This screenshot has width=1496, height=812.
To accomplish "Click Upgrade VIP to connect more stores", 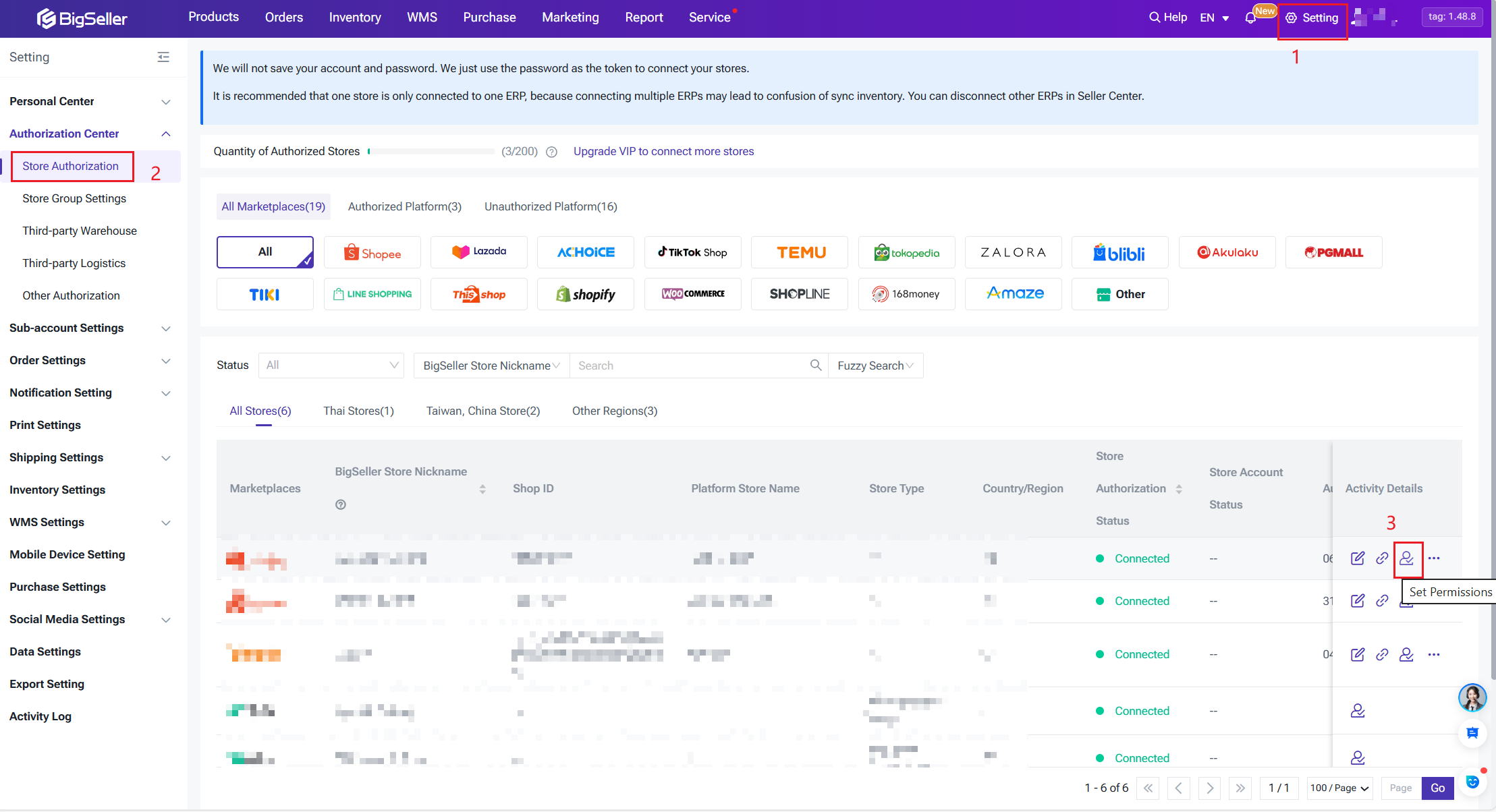I will pyautogui.click(x=663, y=151).
